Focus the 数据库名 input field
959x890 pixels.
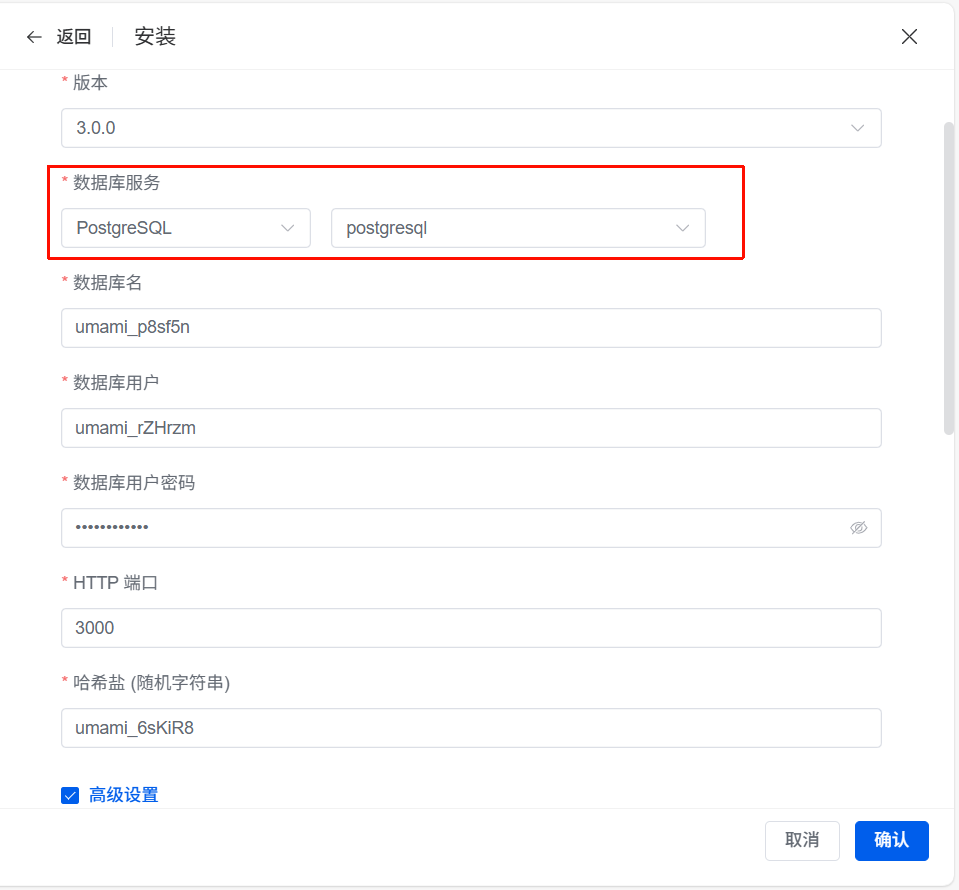click(x=470, y=328)
